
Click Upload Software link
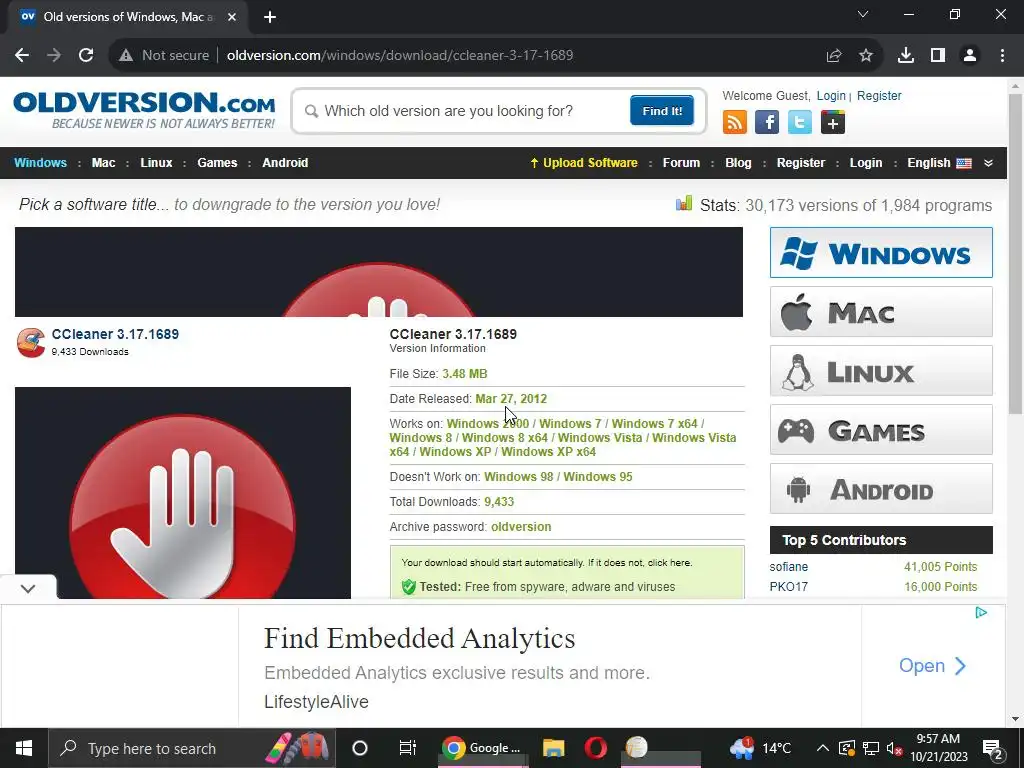click(584, 163)
